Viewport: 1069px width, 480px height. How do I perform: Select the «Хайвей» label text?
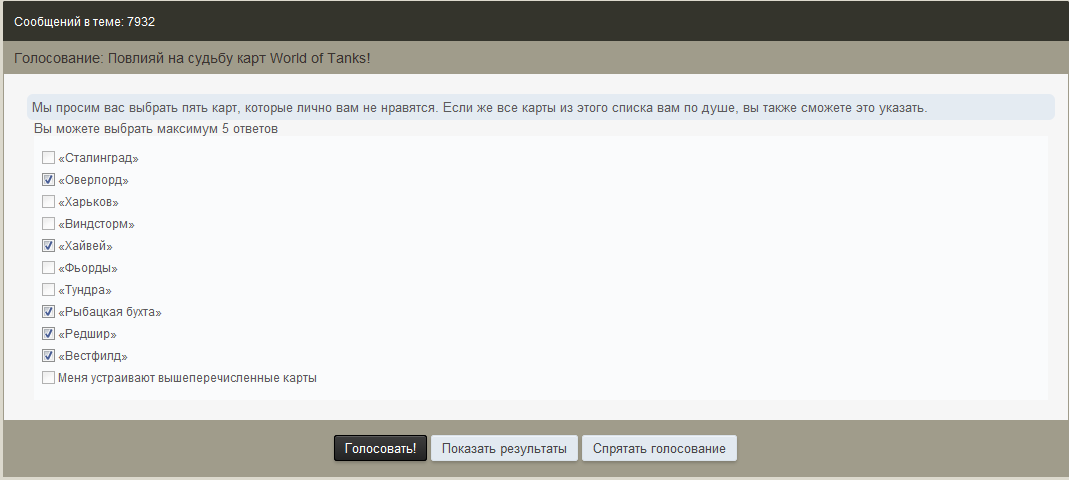[x=85, y=246]
